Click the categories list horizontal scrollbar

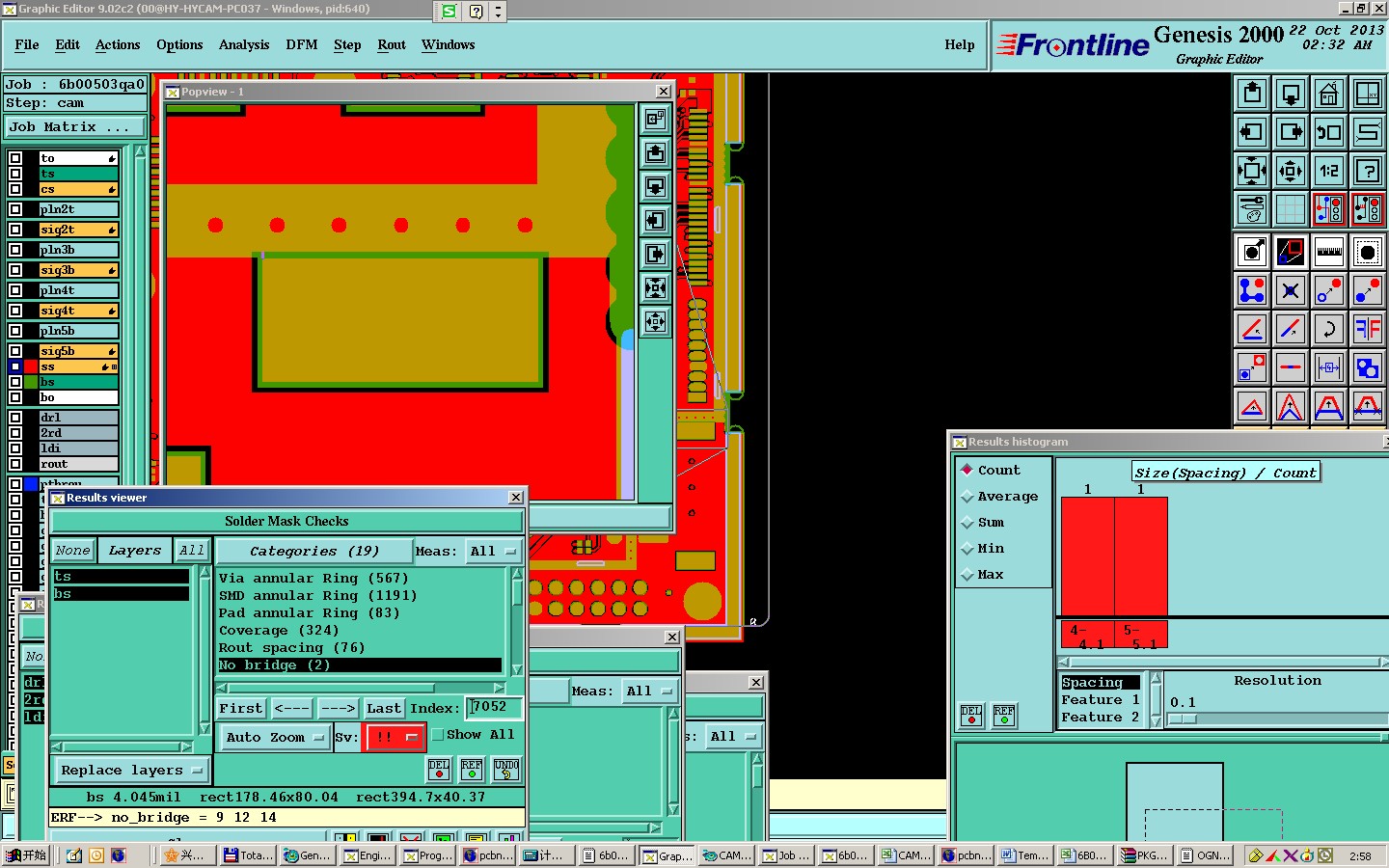(x=361, y=688)
